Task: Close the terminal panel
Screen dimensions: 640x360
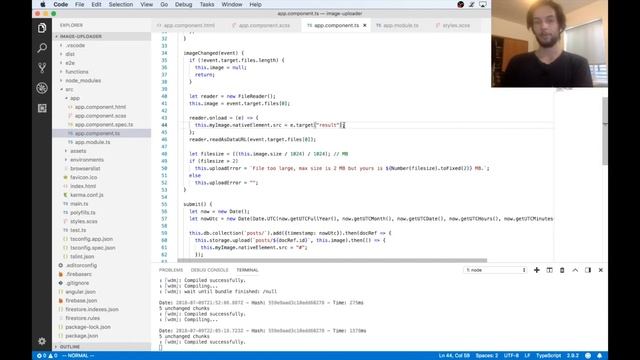Action: coord(600,270)
